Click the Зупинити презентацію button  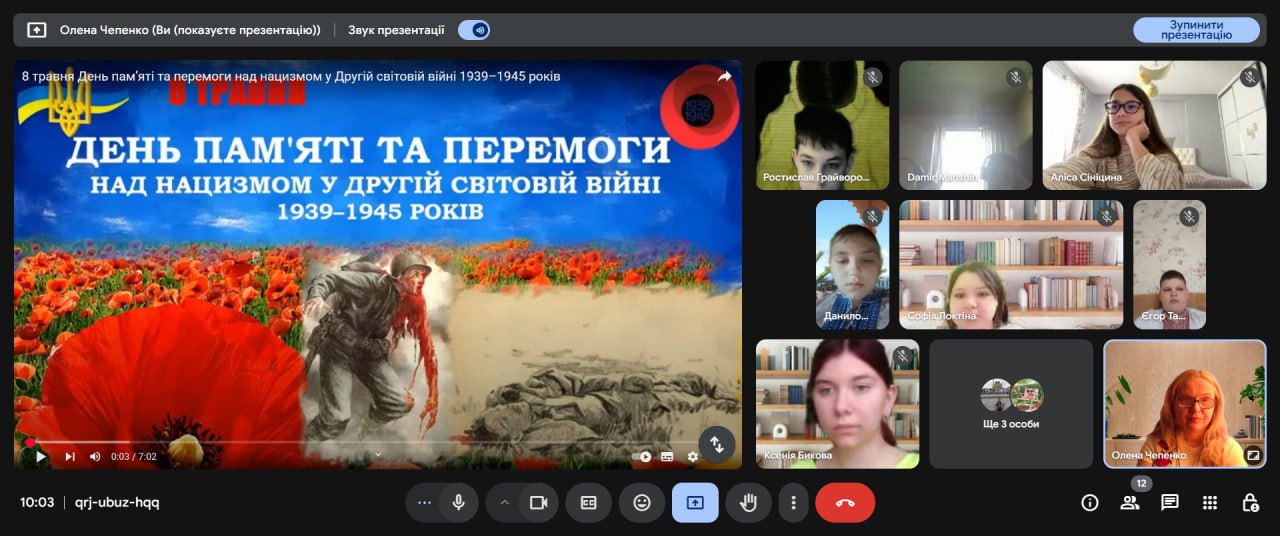pos(1196,30)
